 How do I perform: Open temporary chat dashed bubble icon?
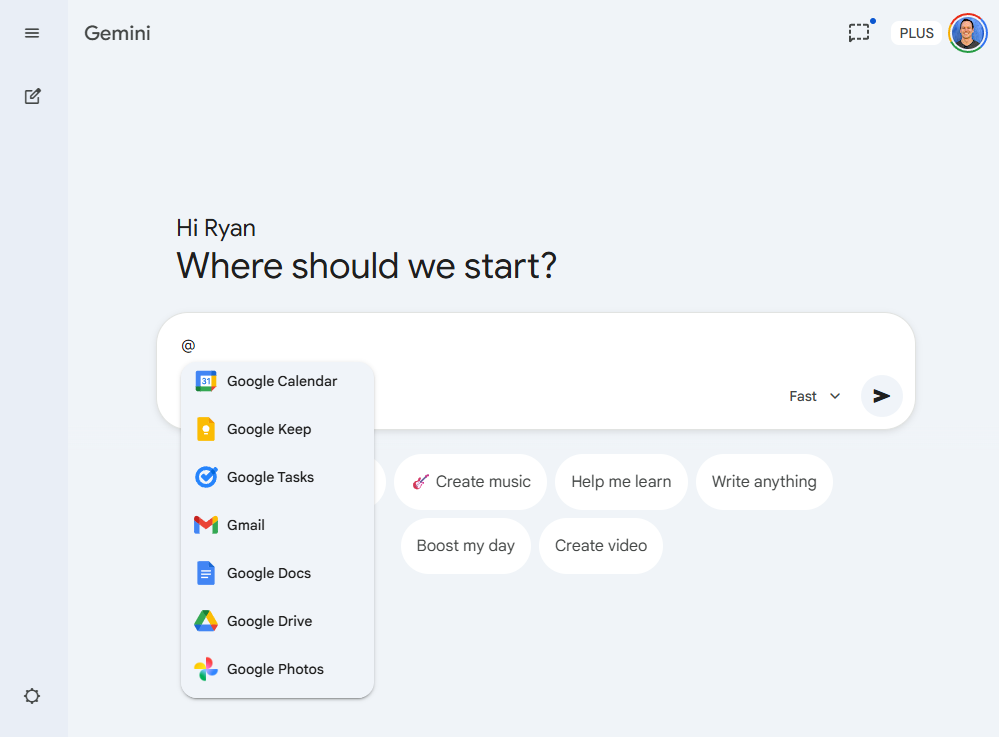859,32
